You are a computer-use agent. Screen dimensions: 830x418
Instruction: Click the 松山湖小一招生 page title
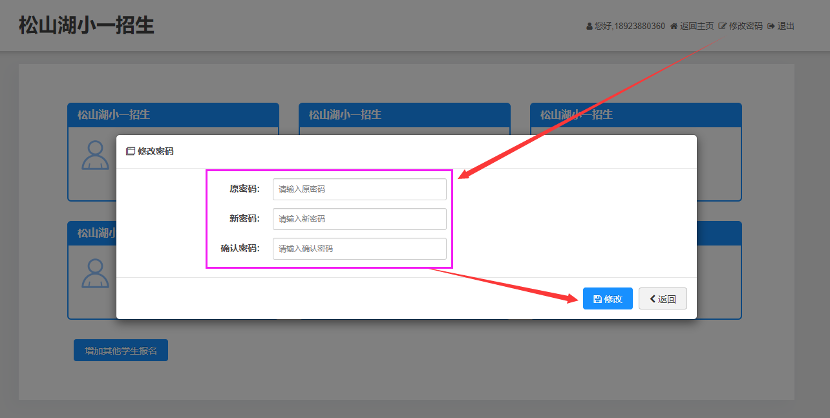click(x=86, y=26)
